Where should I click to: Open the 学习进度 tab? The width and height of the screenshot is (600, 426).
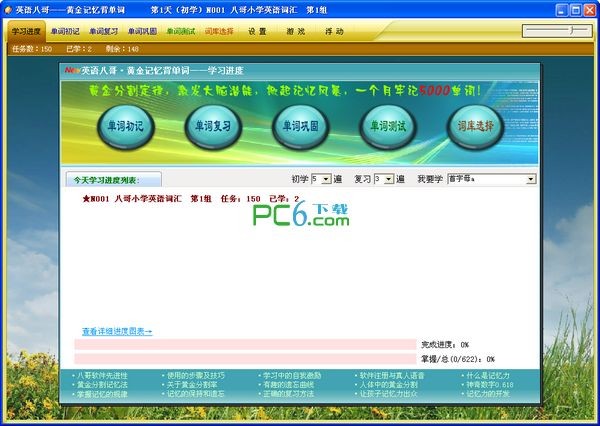(26, 31)
